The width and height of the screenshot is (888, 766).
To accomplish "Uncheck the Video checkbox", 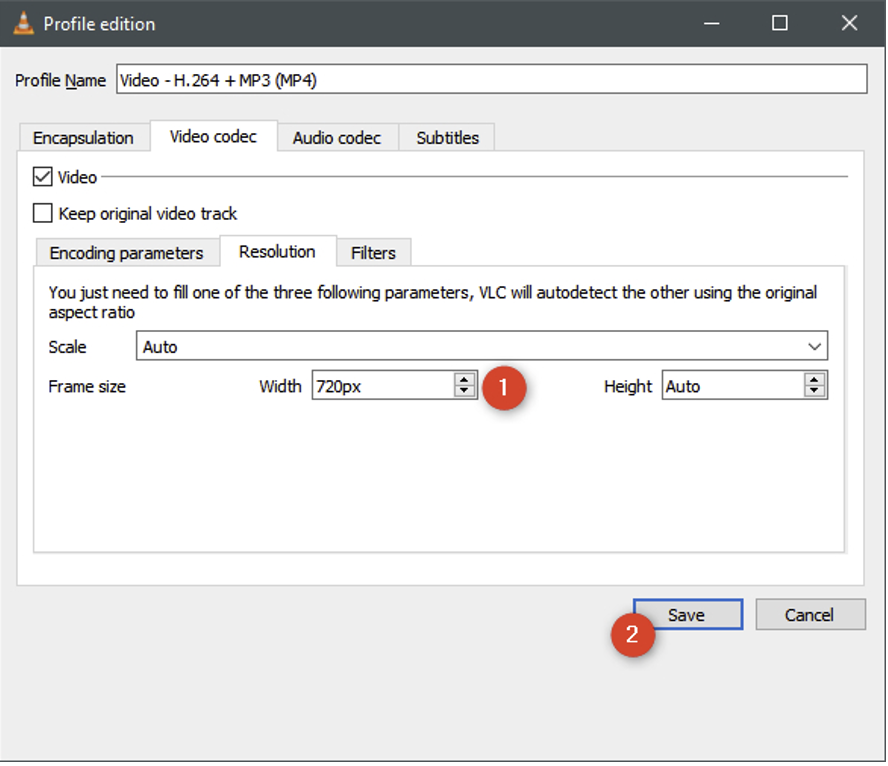I will coord(42,177).
